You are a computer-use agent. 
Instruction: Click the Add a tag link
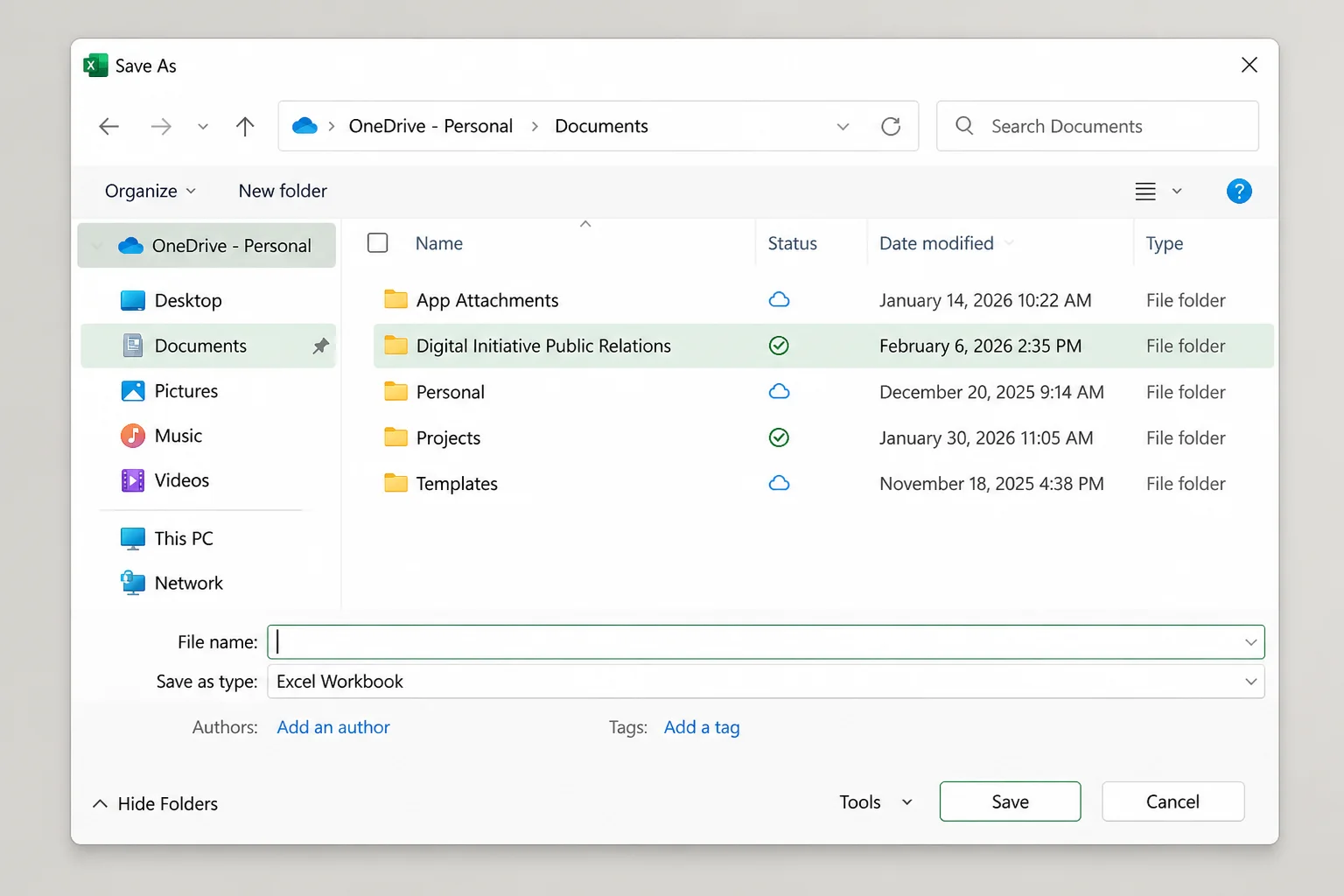point(702,727)
